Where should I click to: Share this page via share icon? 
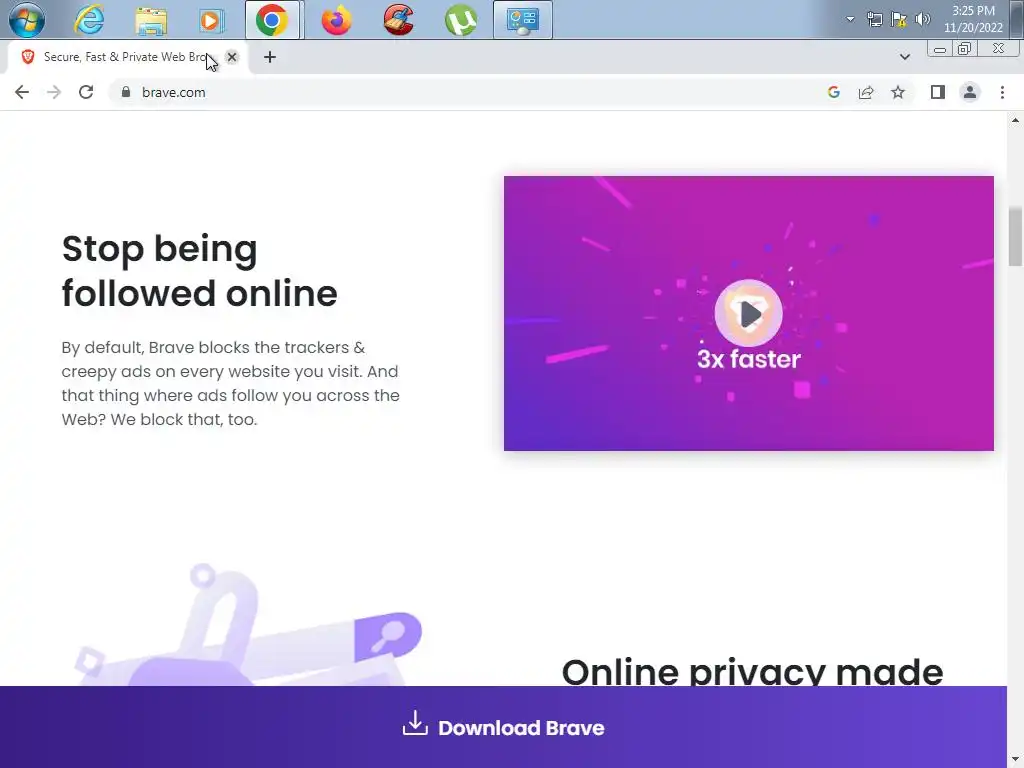[866, 92]
